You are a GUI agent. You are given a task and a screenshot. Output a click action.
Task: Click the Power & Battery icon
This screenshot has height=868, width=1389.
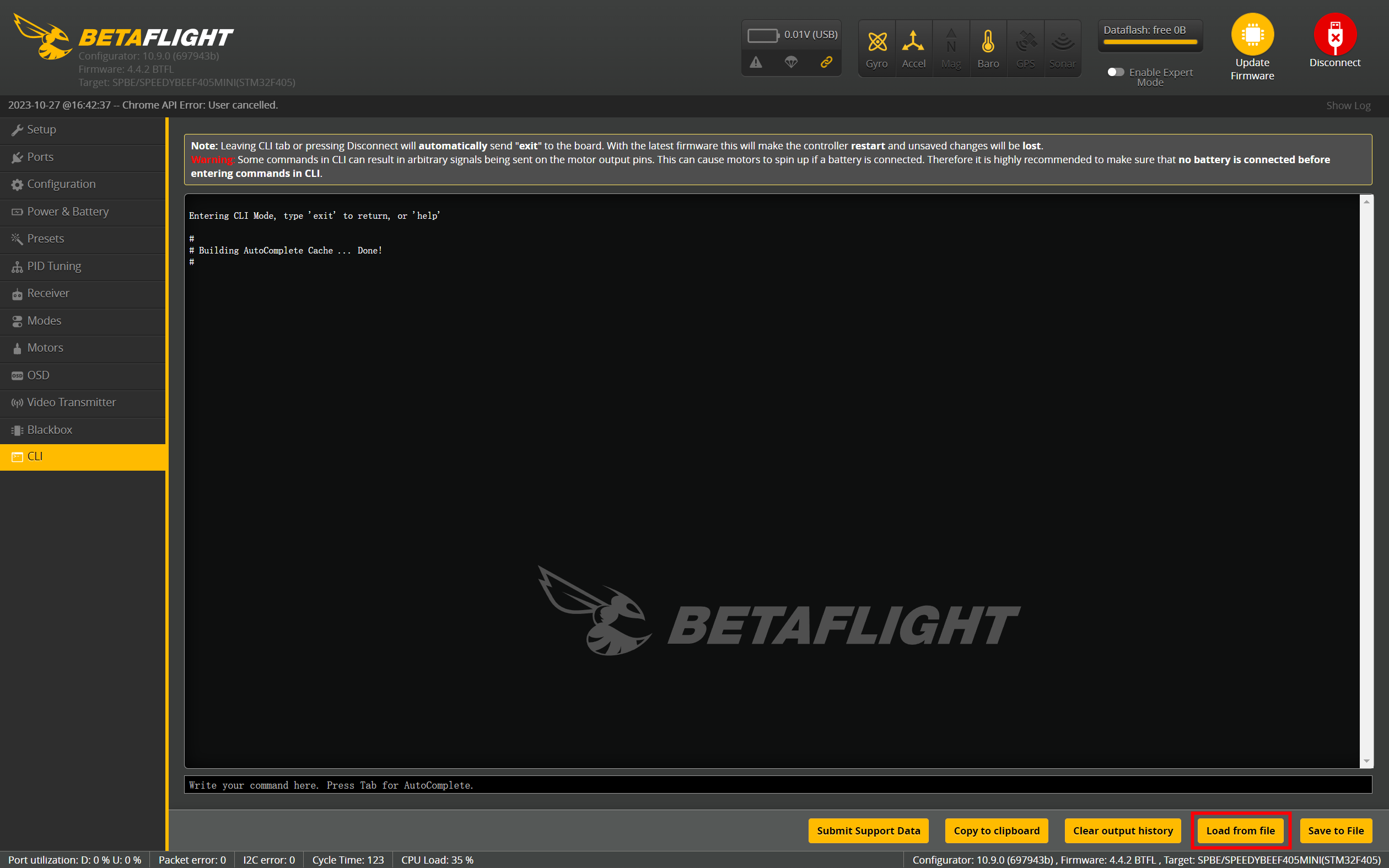(17, 212)
